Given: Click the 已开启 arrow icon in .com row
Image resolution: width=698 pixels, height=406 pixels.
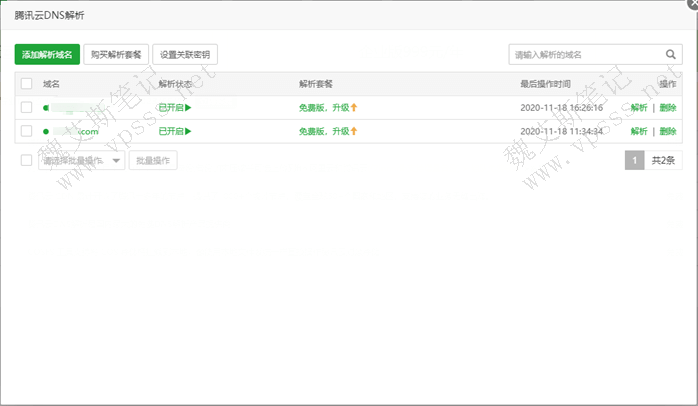Looking at the screenshot, I should [188, 131].
